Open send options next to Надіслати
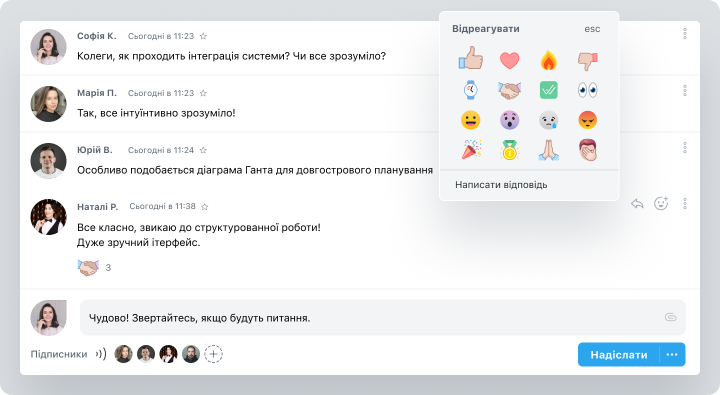Screen dimensions: 720x395 pos(672,355)
